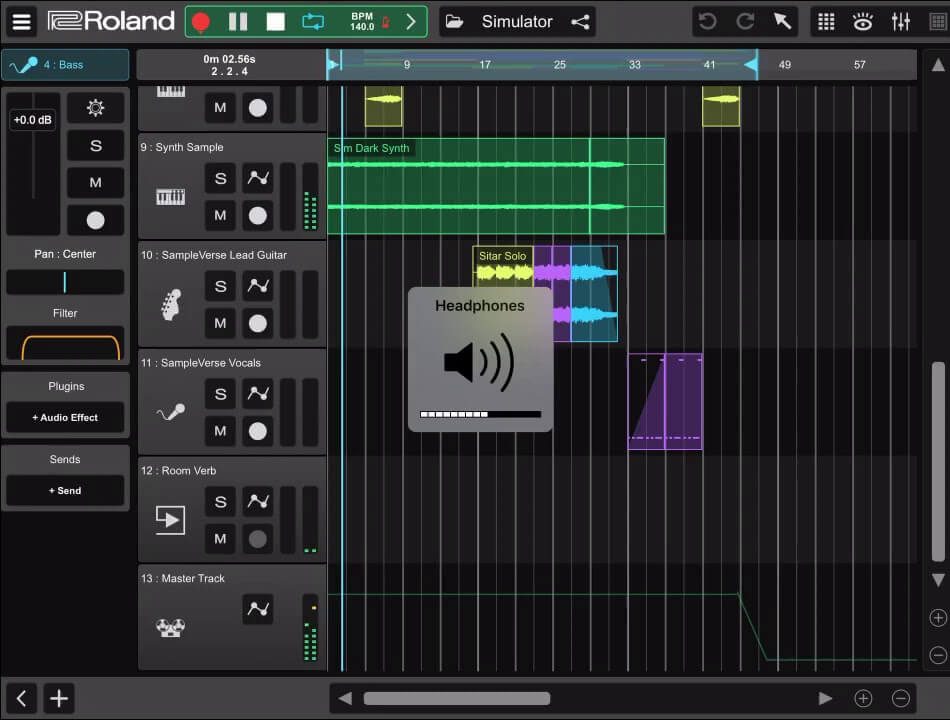The image size is (950, 720).
Task: Click the share project icon
Action: coord(580,22)
